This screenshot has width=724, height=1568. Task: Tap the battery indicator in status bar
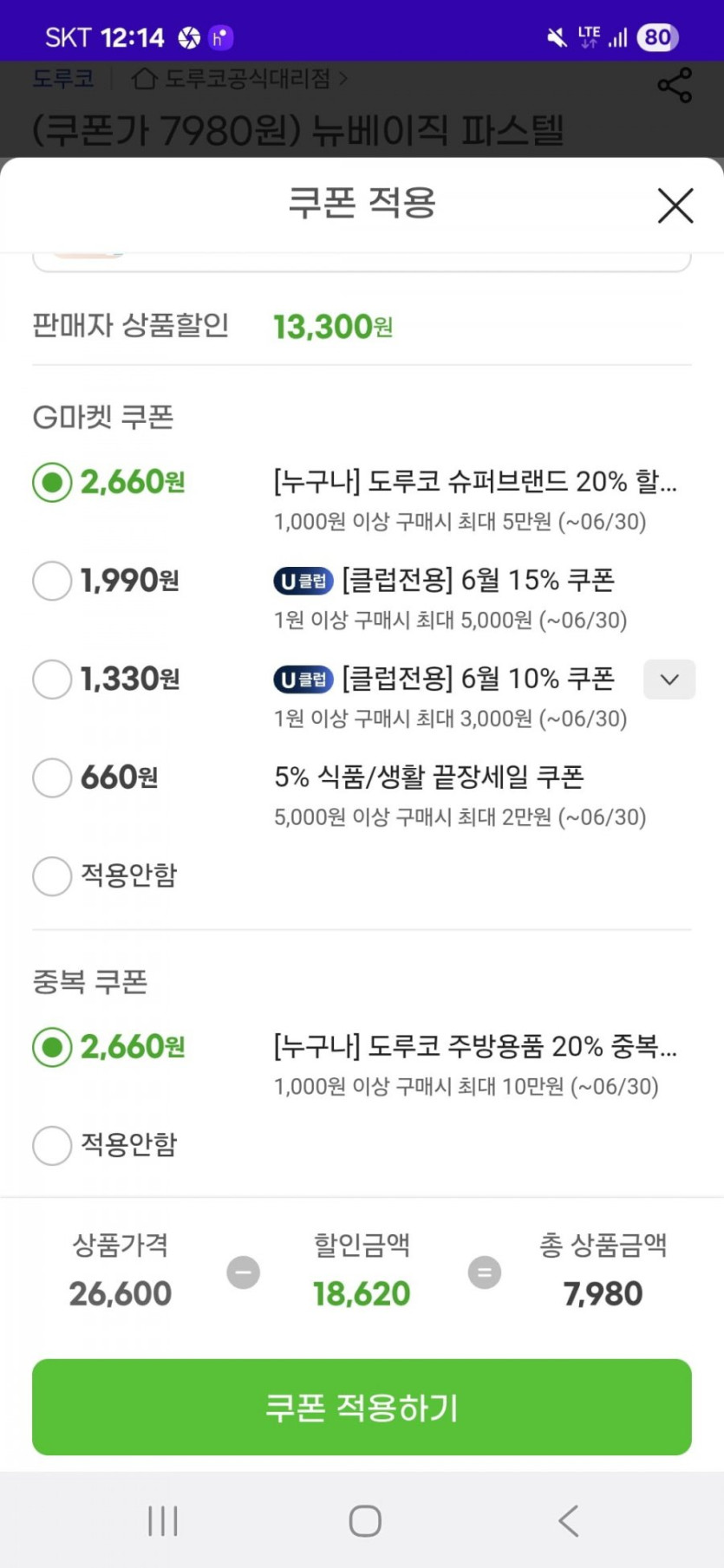pos(657,37)
